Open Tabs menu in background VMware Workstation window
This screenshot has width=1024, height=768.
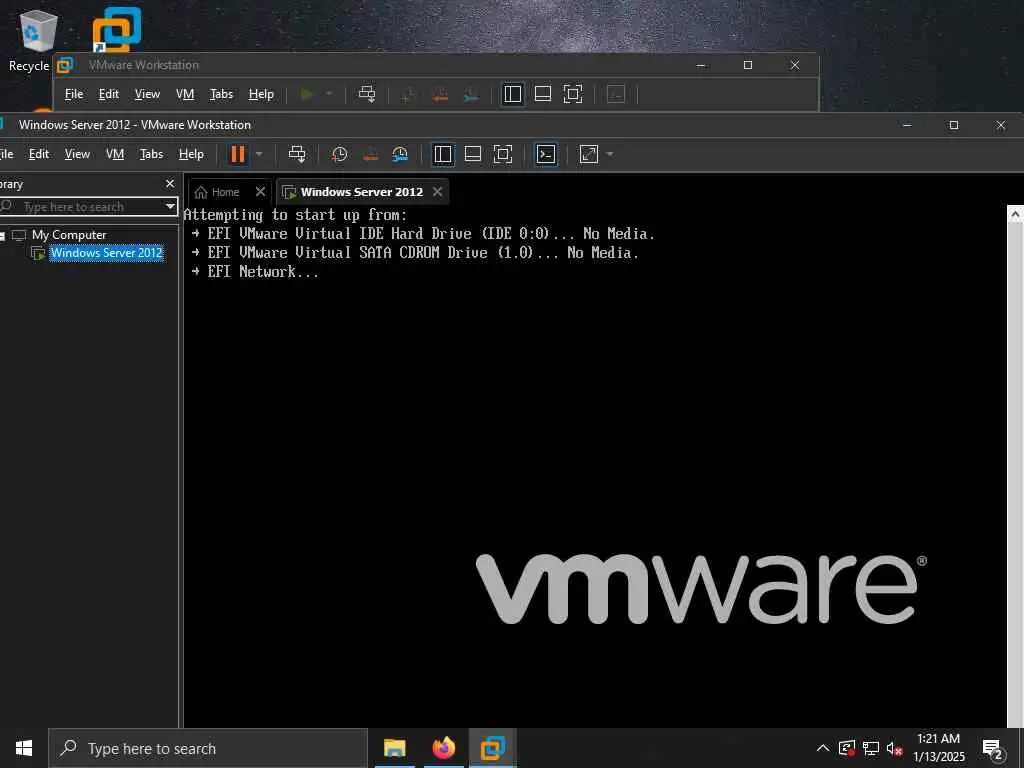pos(221,94)
